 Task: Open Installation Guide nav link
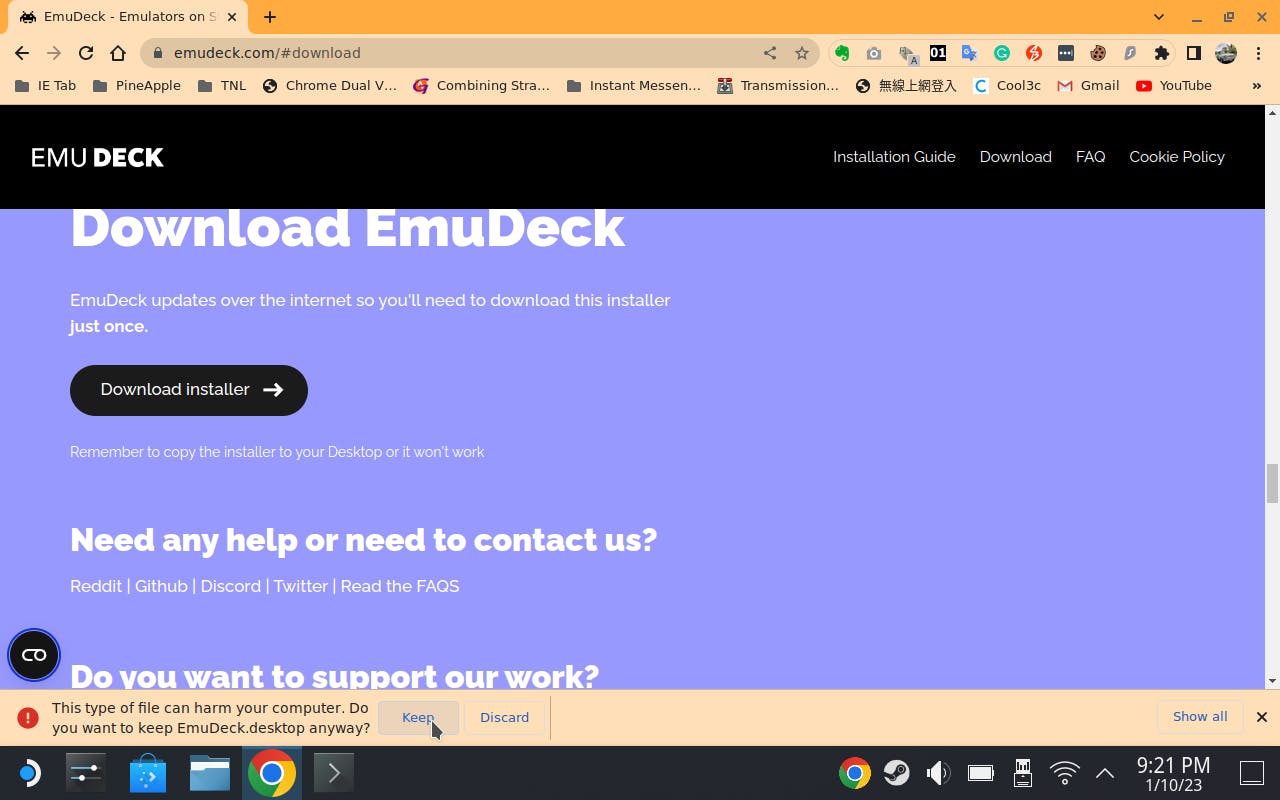pos(894,157)
